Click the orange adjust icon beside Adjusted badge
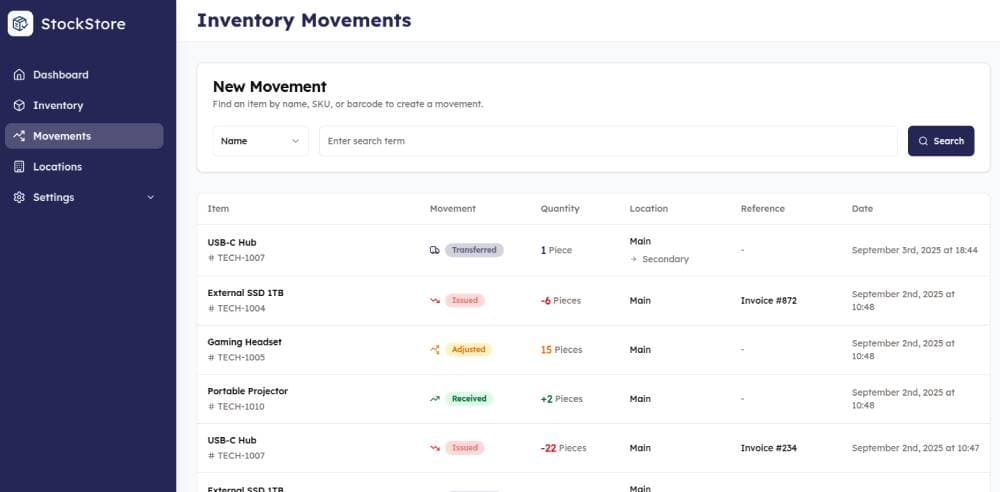The image size is (1000, 492). point(435,350)
